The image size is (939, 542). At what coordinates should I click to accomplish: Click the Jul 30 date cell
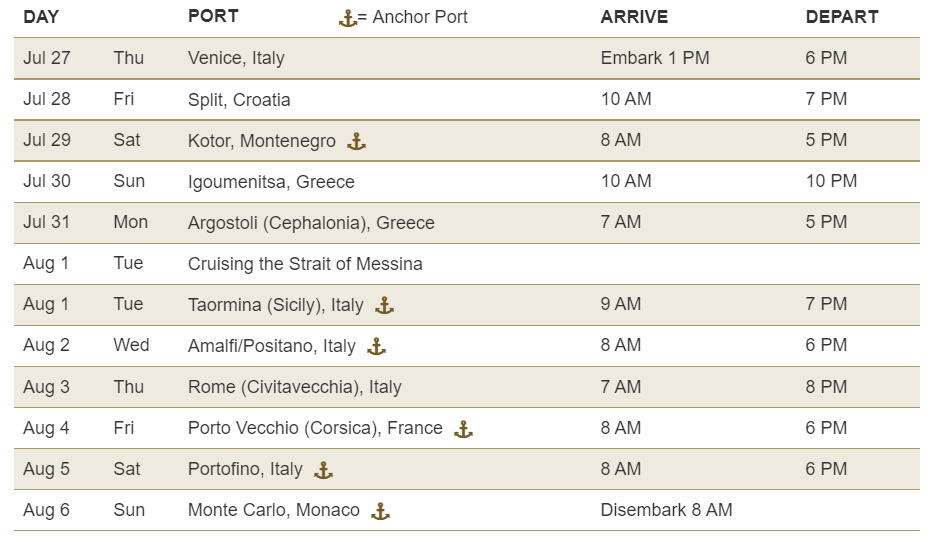click(47, 181)
